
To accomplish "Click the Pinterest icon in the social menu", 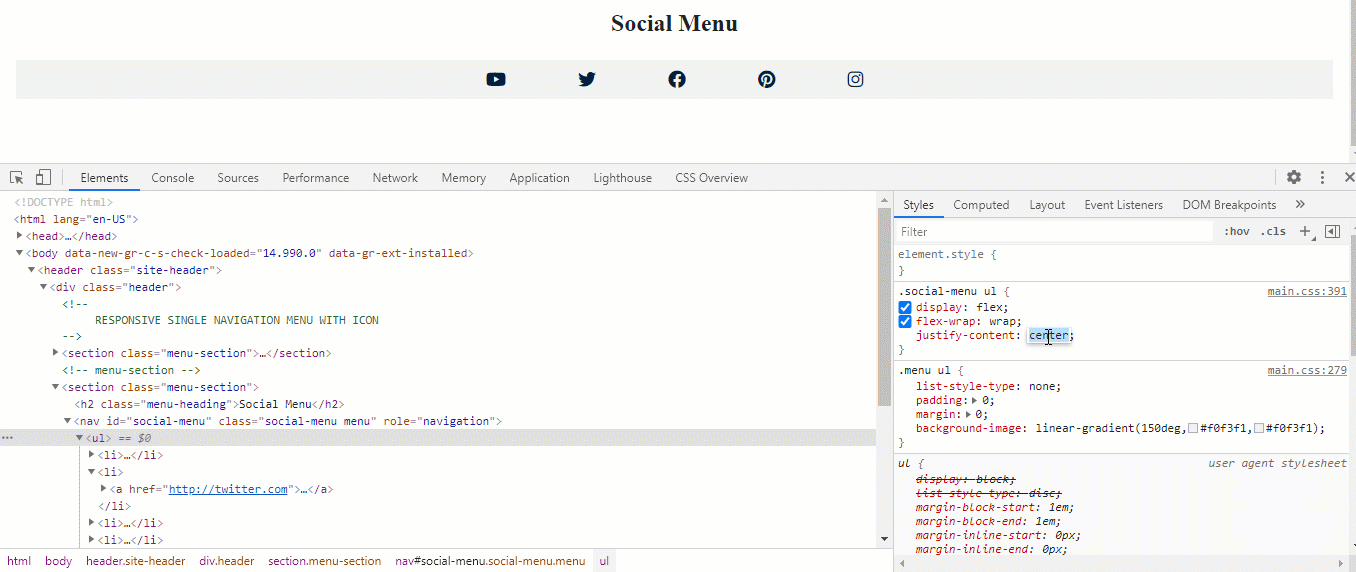I will click(x=767, y=79).
